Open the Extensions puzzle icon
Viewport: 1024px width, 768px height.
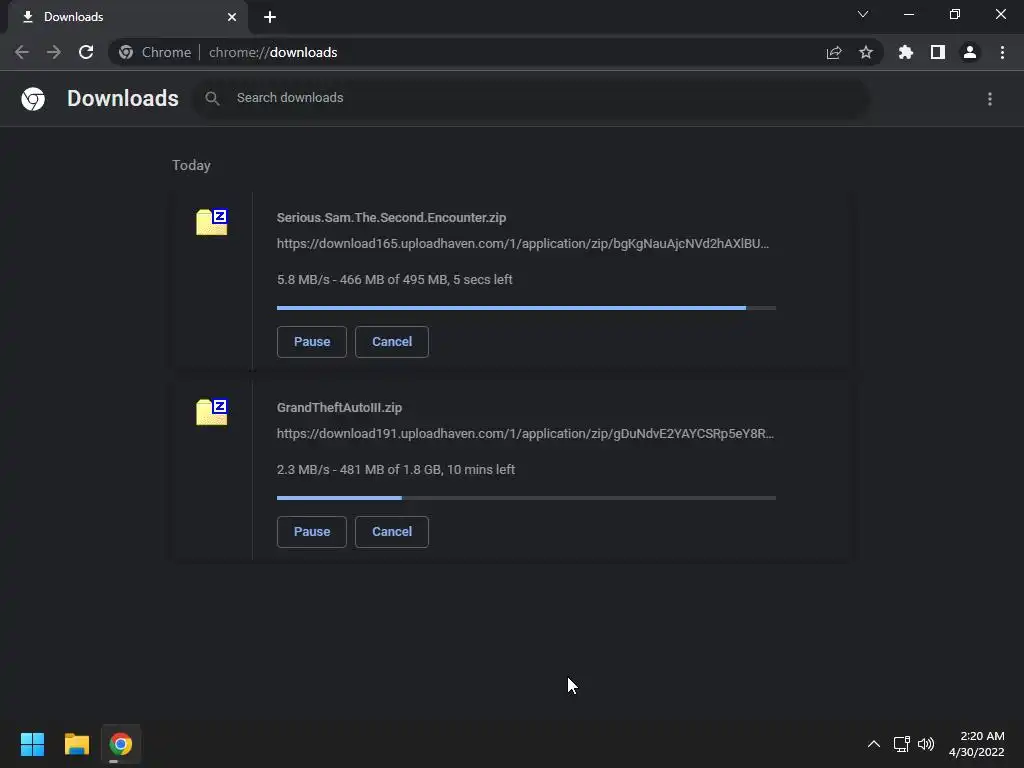coord(906,52)
